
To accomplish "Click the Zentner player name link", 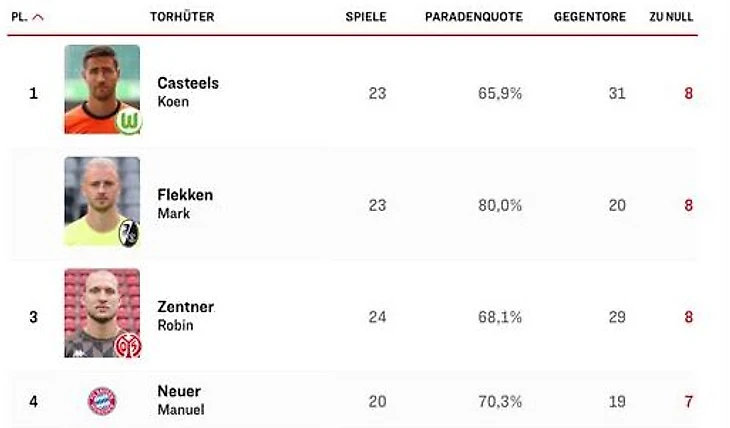I will (186, 307).
